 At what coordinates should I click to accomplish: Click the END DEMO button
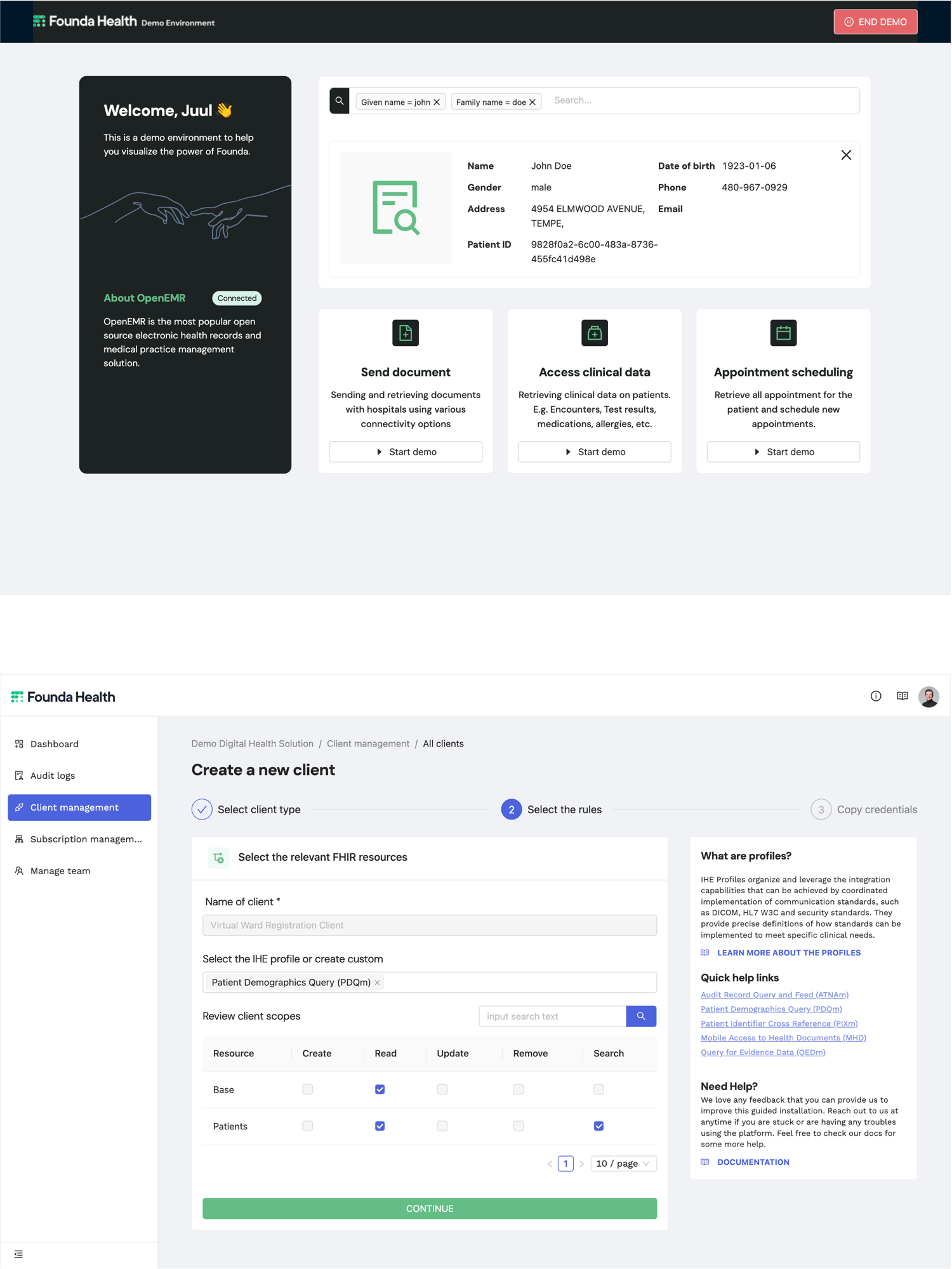click(x=875, y=22)
